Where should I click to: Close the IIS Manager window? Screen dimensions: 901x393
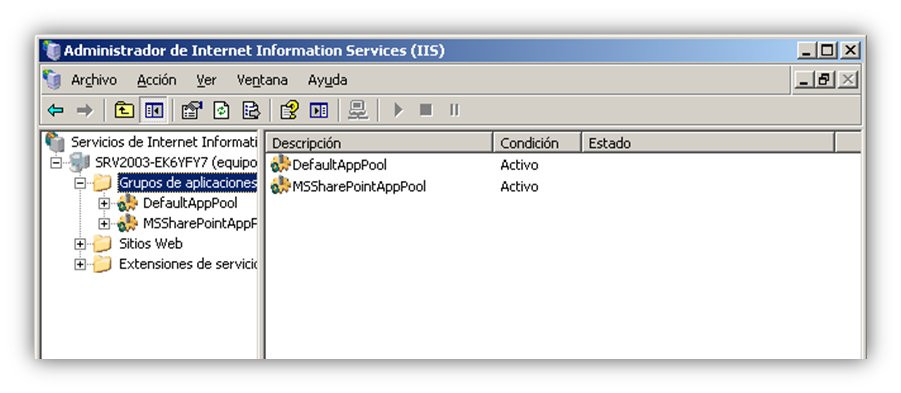pyautogui.click(x=850, y=51)
